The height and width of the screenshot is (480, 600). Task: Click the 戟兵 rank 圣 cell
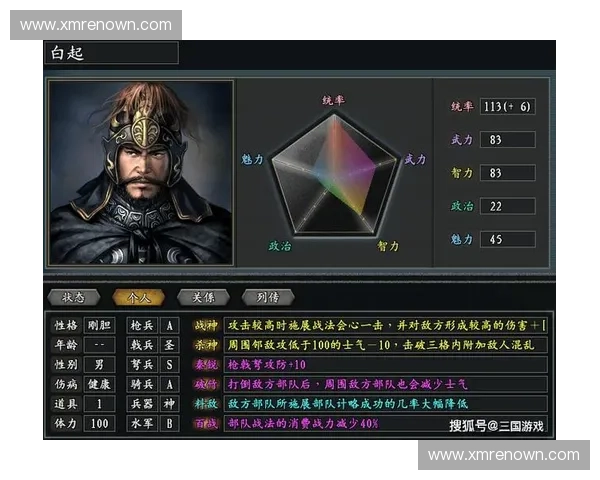point(170,345)
